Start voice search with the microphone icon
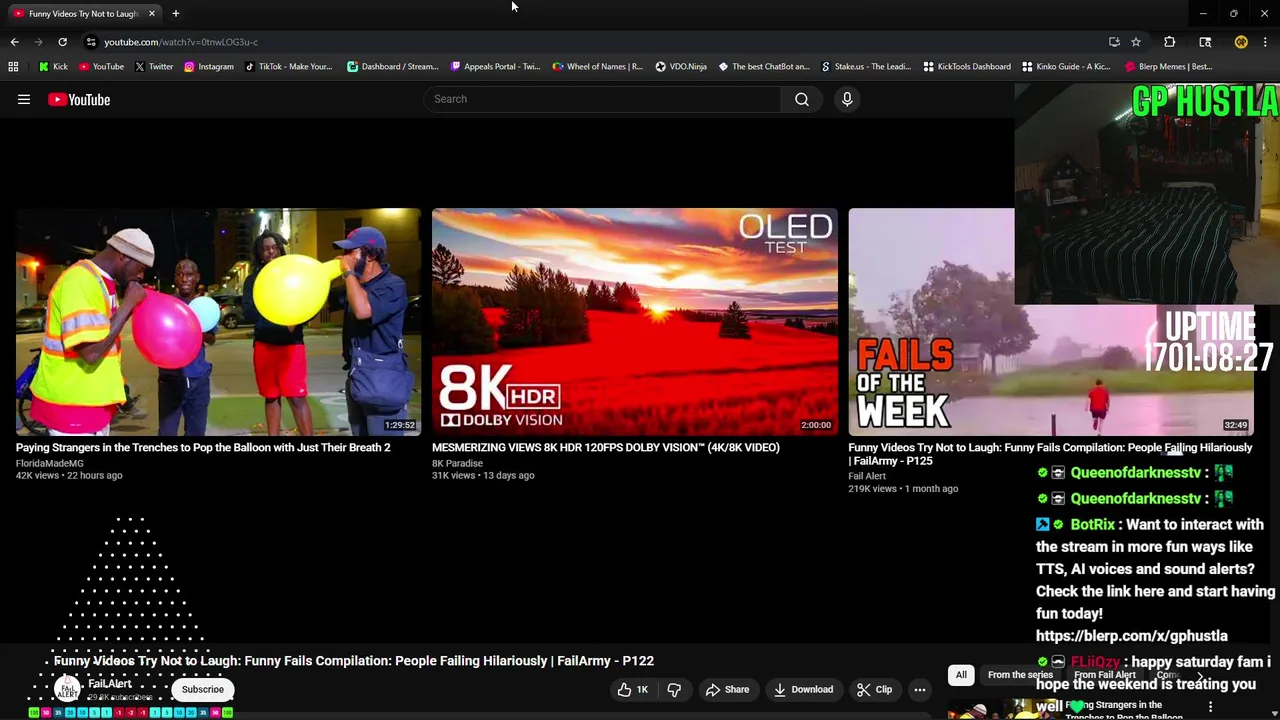Viewport: 1280px width, 720px height. point(847,99)
